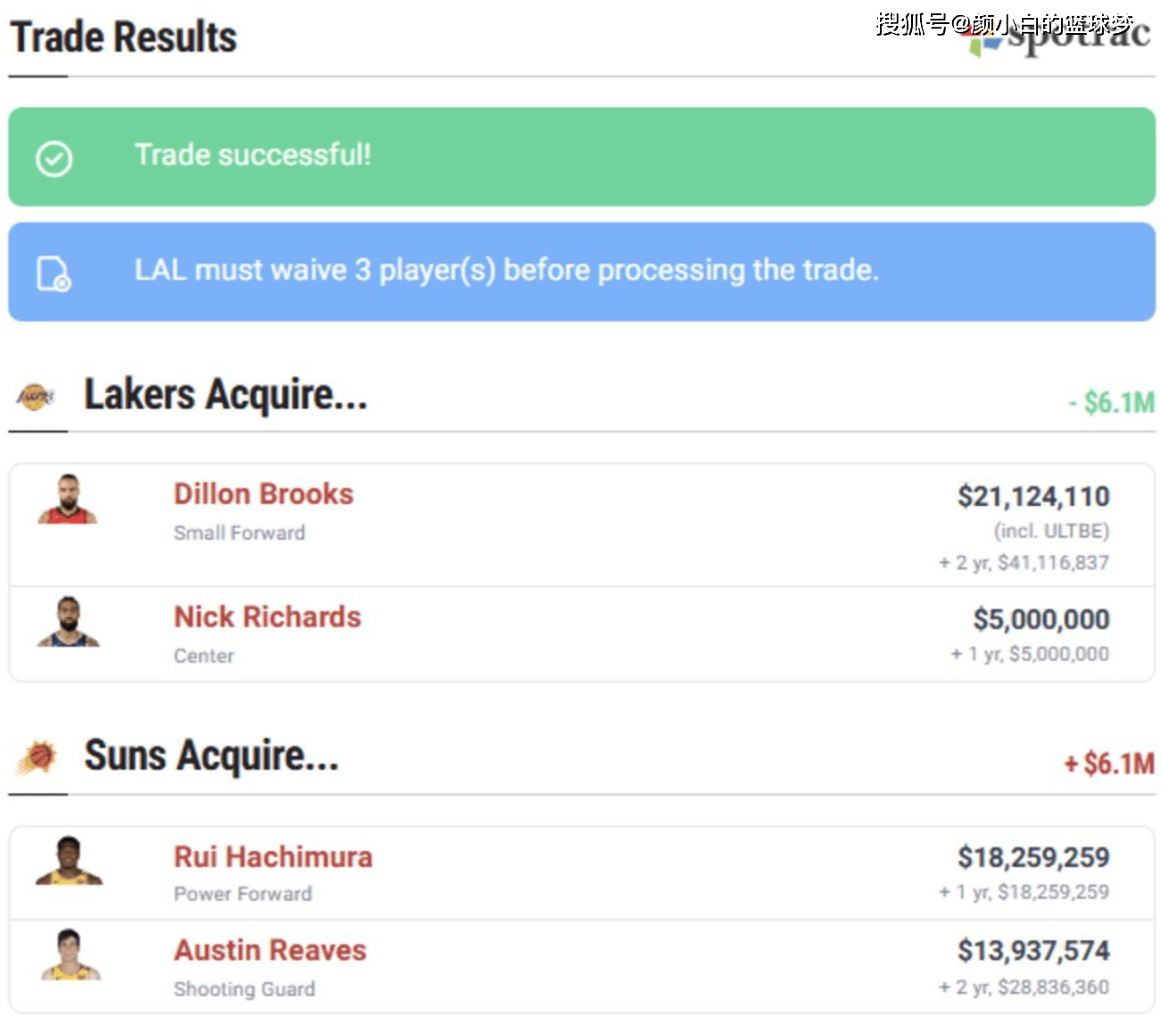Click Dillon Brooks $21,124,110 salary figure

(1032, 496)
